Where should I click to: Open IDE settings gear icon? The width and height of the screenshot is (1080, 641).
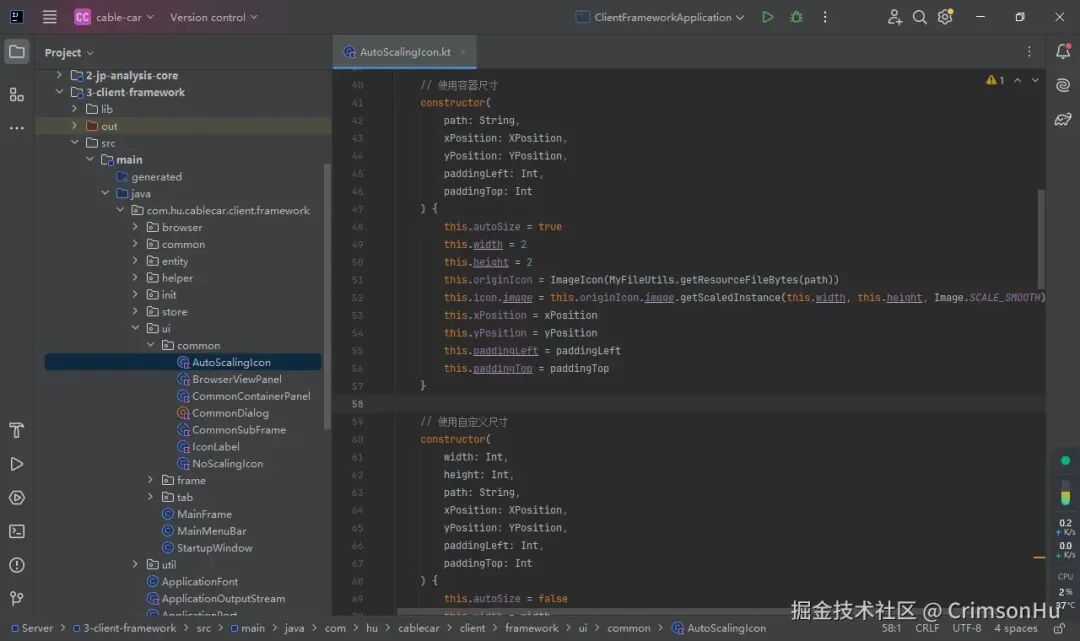pyautogui.click(x=945, y=17)
